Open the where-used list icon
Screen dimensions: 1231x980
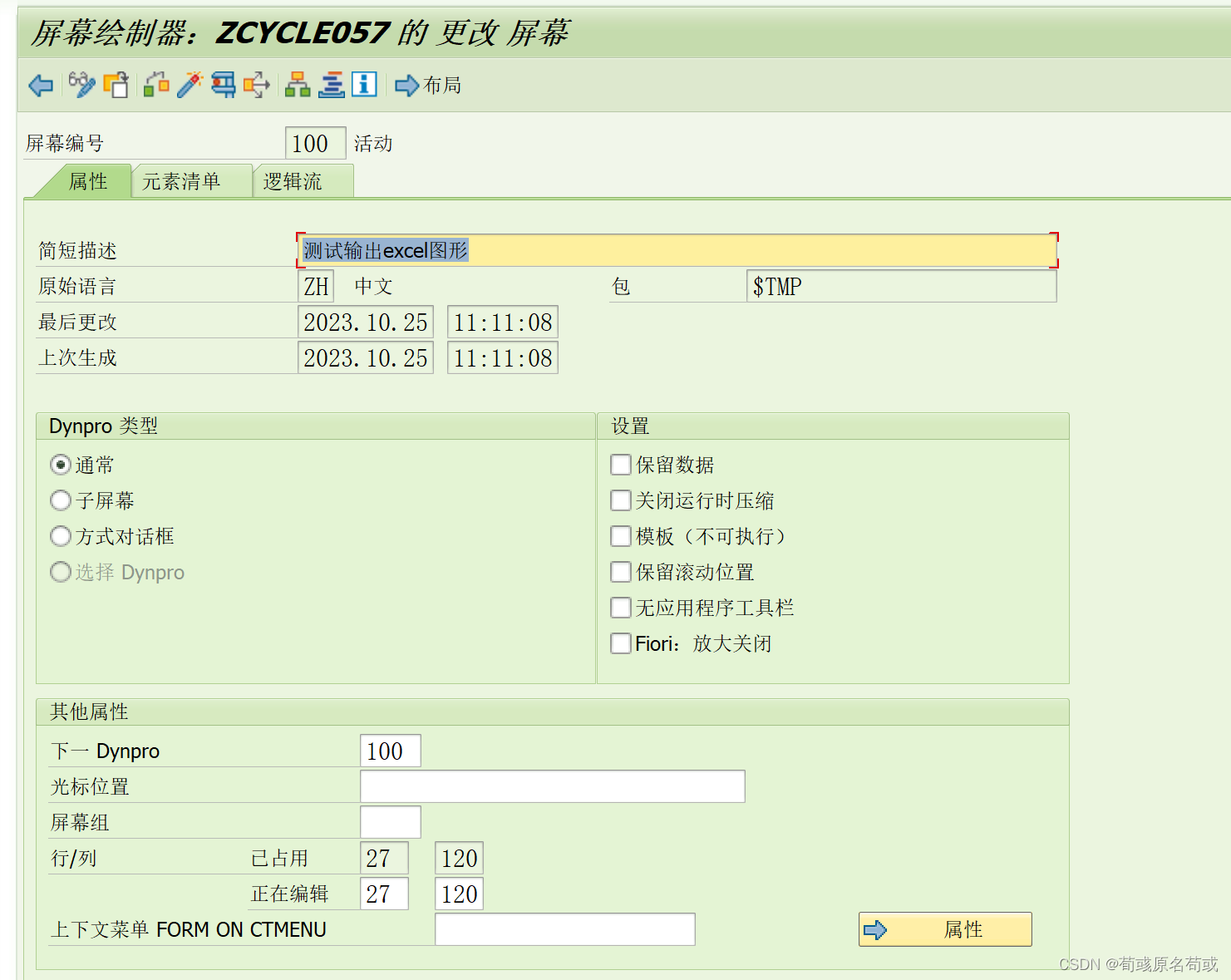point(255,85)
